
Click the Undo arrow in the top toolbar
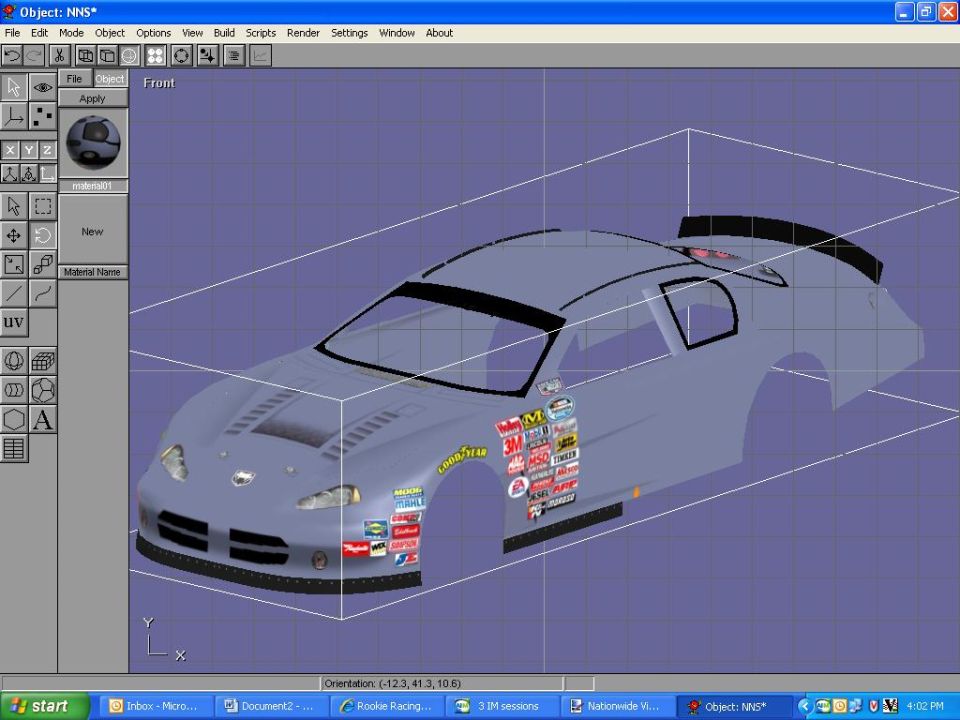coord(12,56)
